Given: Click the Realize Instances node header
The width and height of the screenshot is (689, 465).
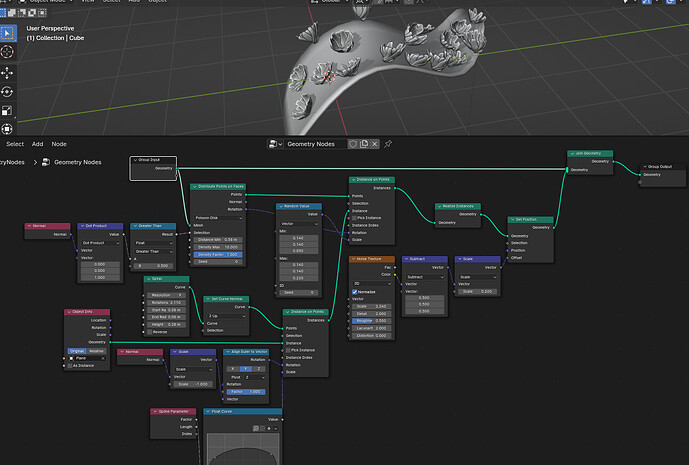Looking at the screenshot, I should [x=458, y=206].
